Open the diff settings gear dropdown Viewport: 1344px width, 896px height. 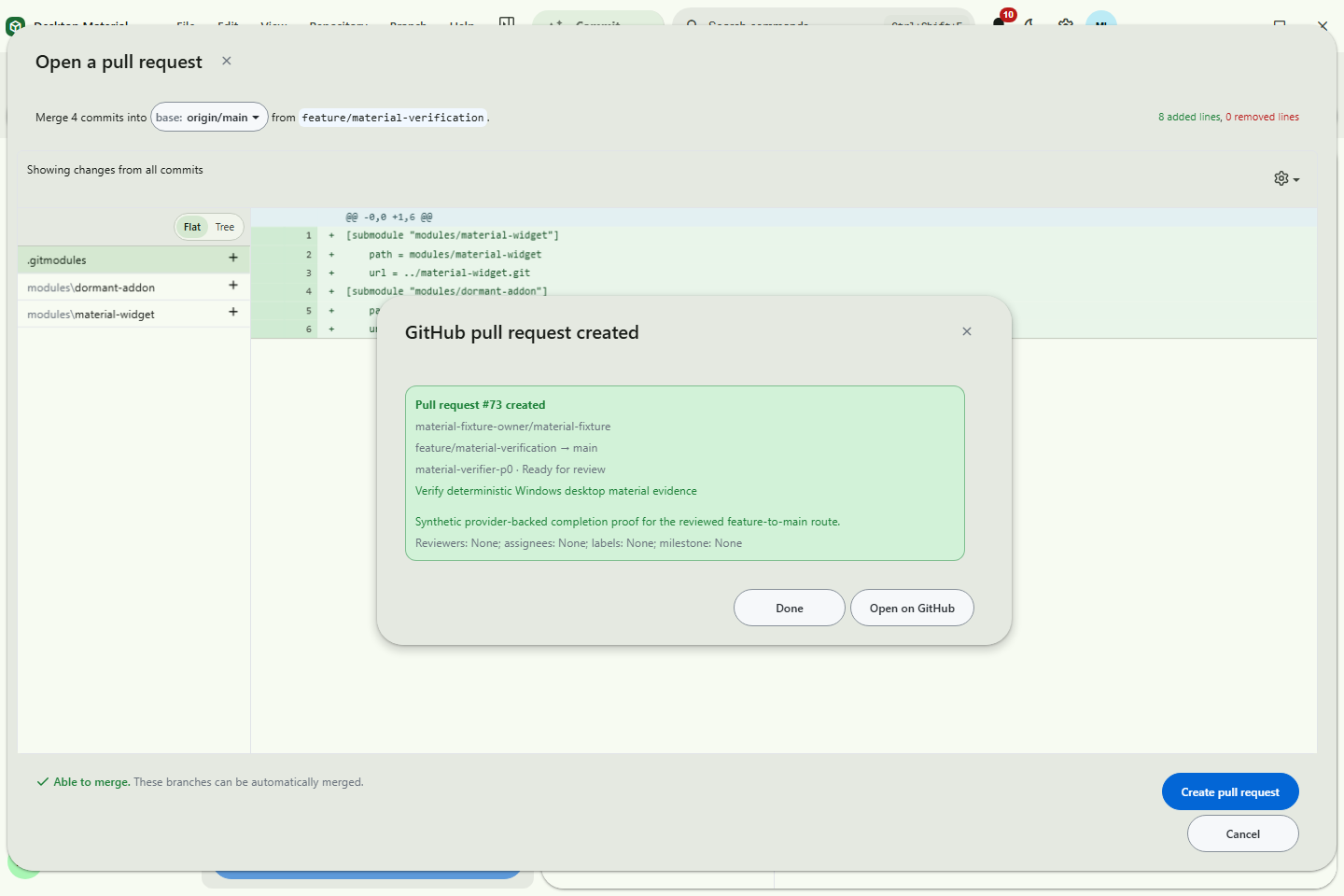point(1286,178)
